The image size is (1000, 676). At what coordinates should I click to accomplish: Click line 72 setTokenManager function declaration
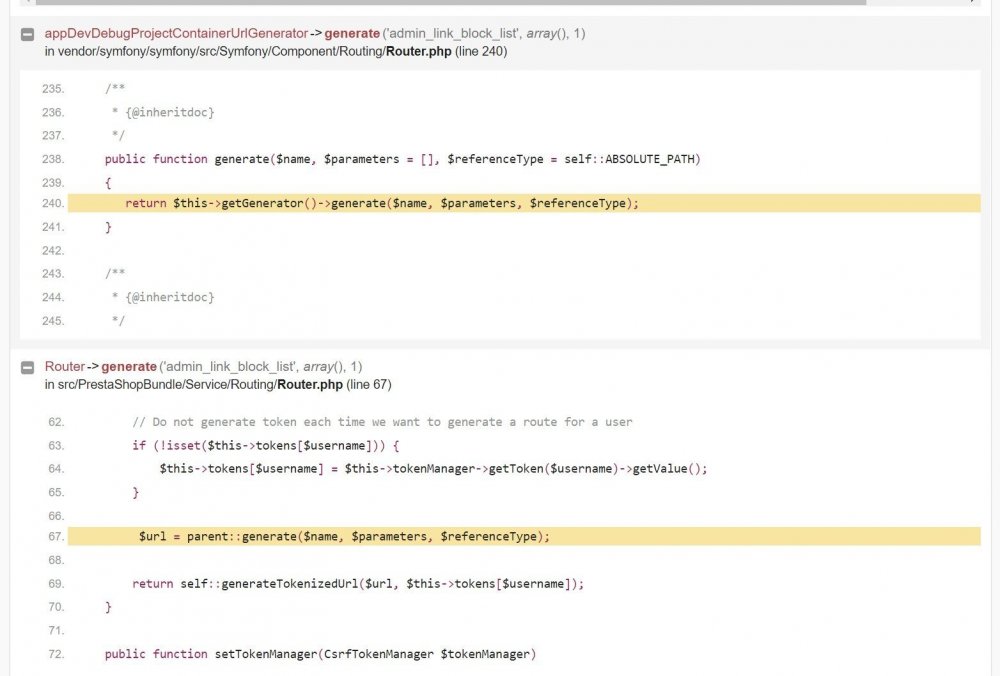click(320, 654)
